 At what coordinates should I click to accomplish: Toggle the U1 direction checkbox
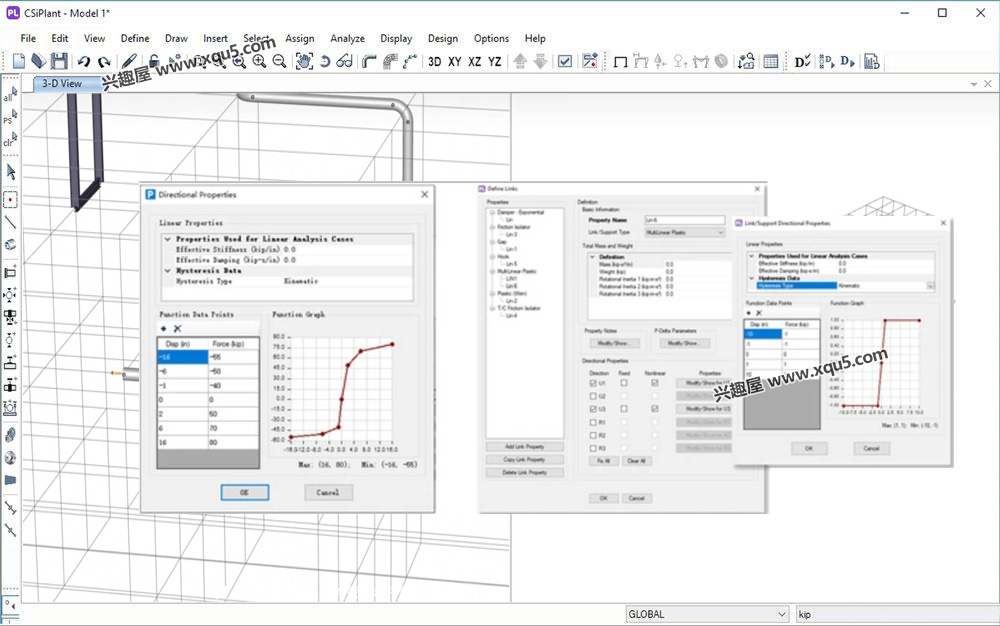pyautogui.click(x=593, y=383)
